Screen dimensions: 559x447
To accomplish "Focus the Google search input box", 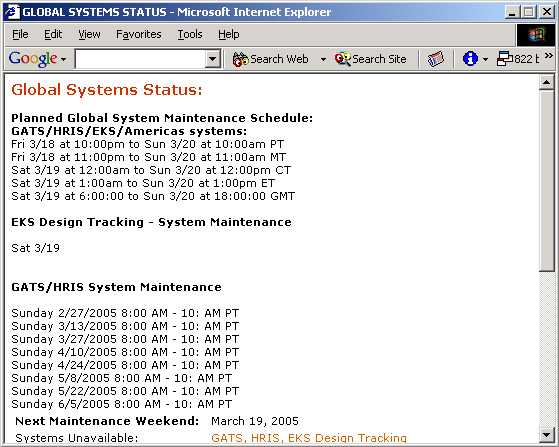I will coord(140,59).
